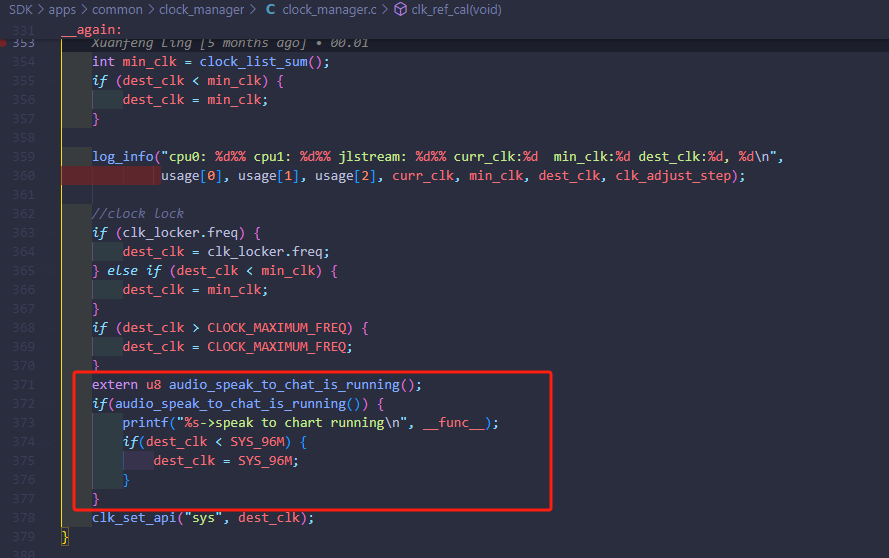Click CLOCK_MAXIMUM_FREQ assignment on line 369
The width and height of the screenshot is (889, 558).
277,347
